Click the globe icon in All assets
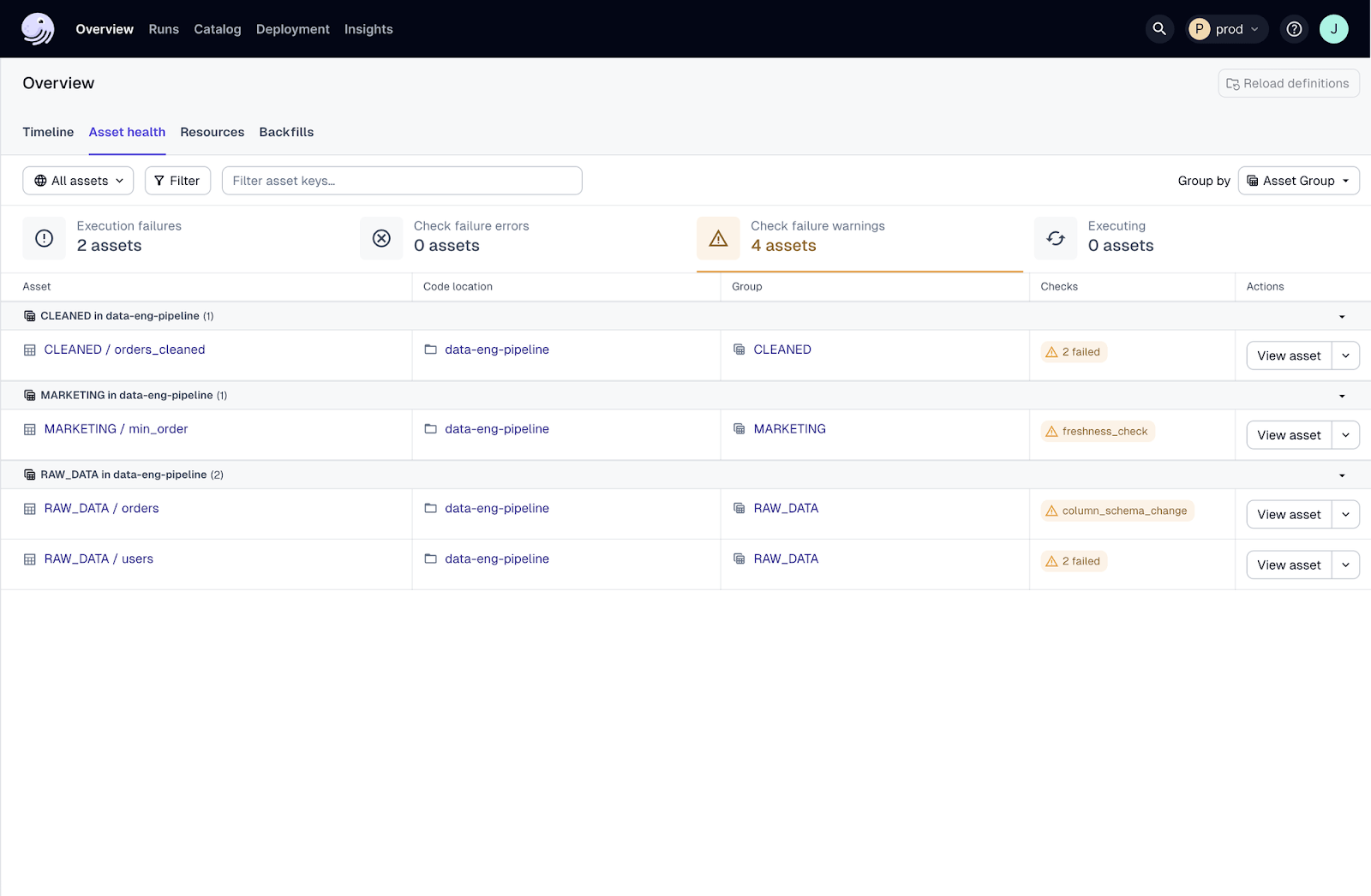The height and width of the screenshot is (896, 1371). (x=40, y=181)
